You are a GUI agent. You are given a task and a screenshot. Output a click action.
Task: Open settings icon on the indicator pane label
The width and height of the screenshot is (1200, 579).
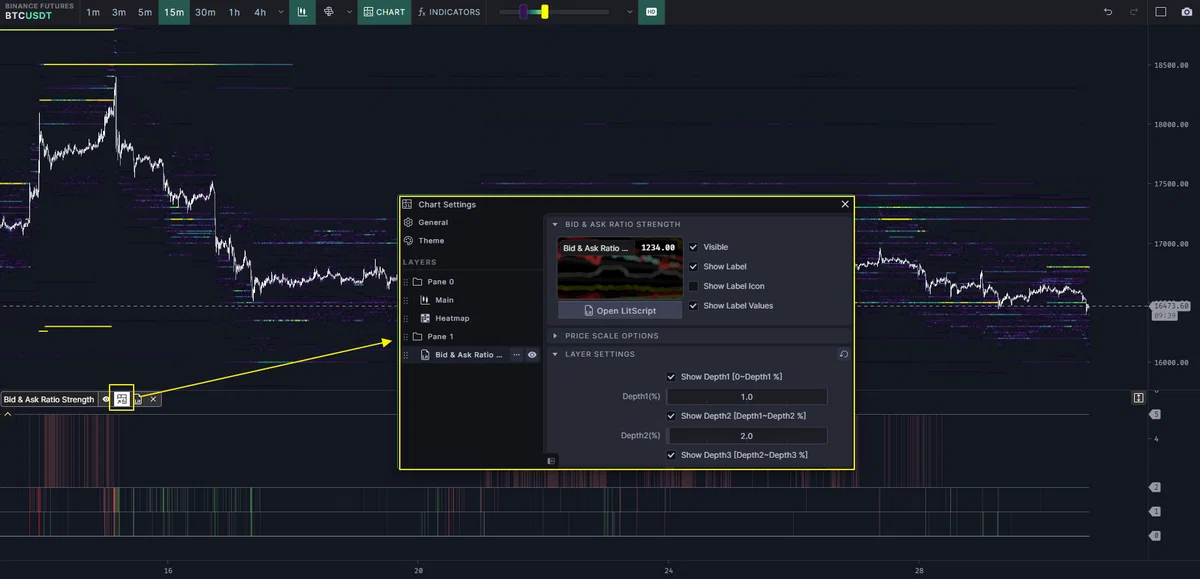click(121, 399)
